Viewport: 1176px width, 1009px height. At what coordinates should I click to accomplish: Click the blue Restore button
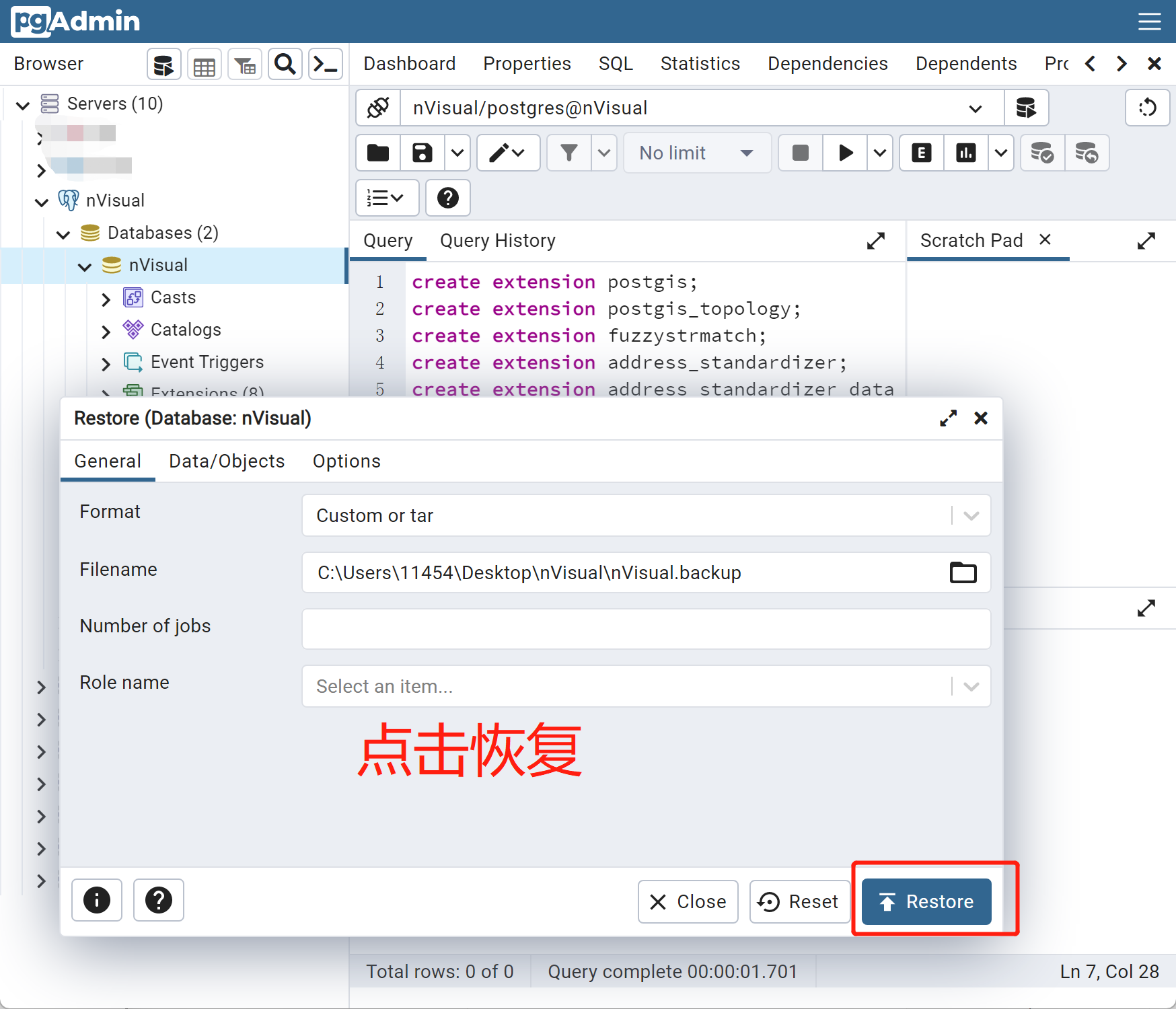coord(926,901)
